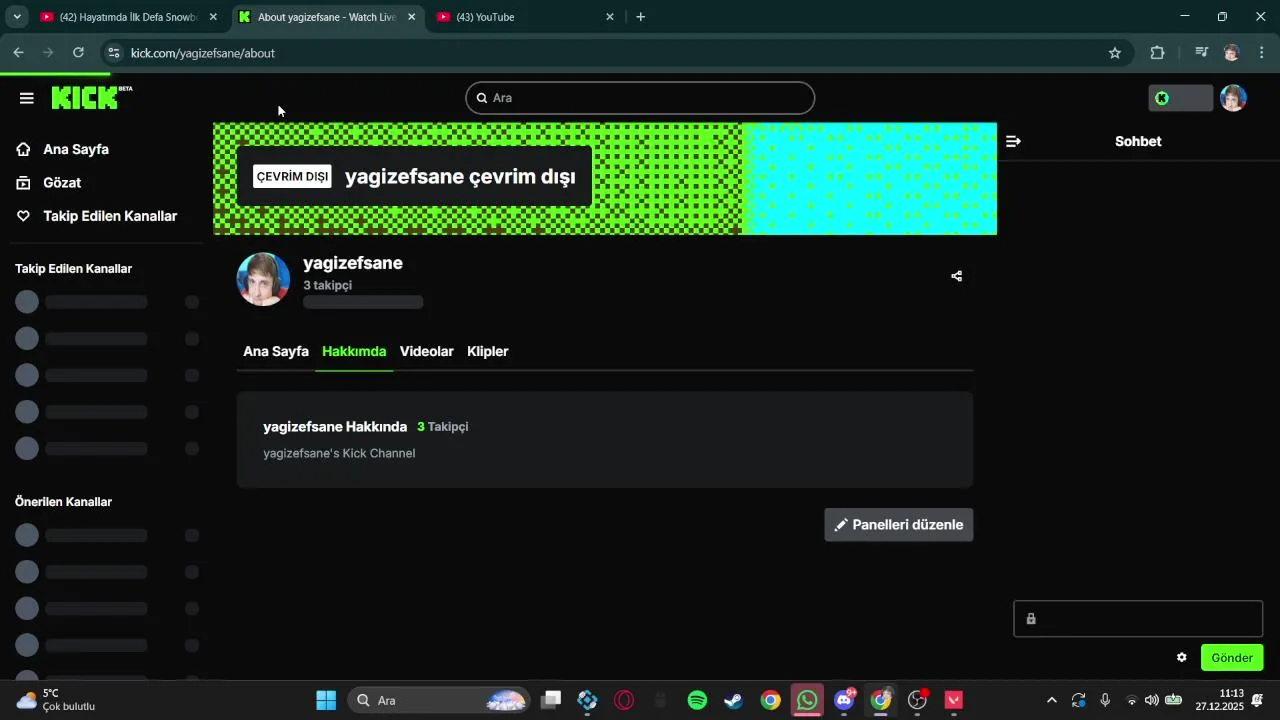Click the share icon for yagizefsane

coord(957,276)
